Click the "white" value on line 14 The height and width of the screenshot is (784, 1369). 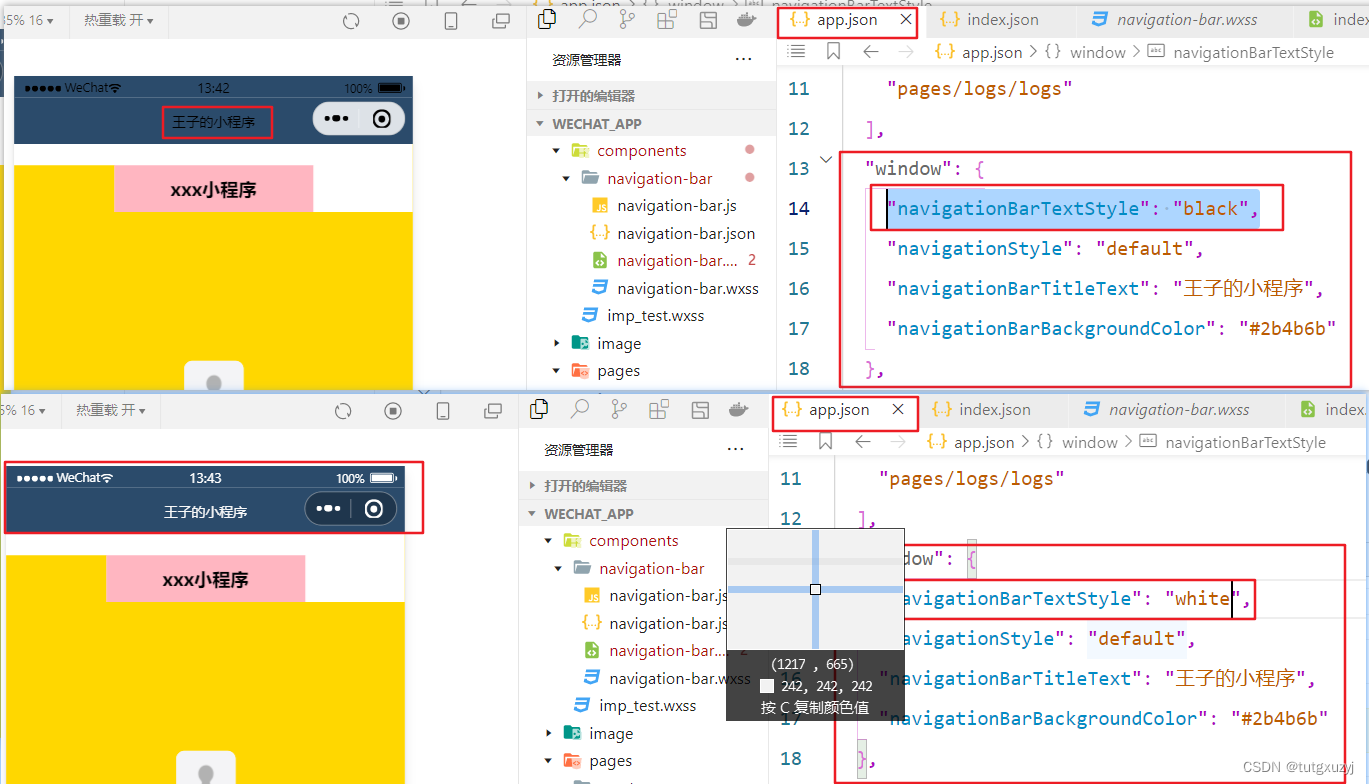point(1202,598)
